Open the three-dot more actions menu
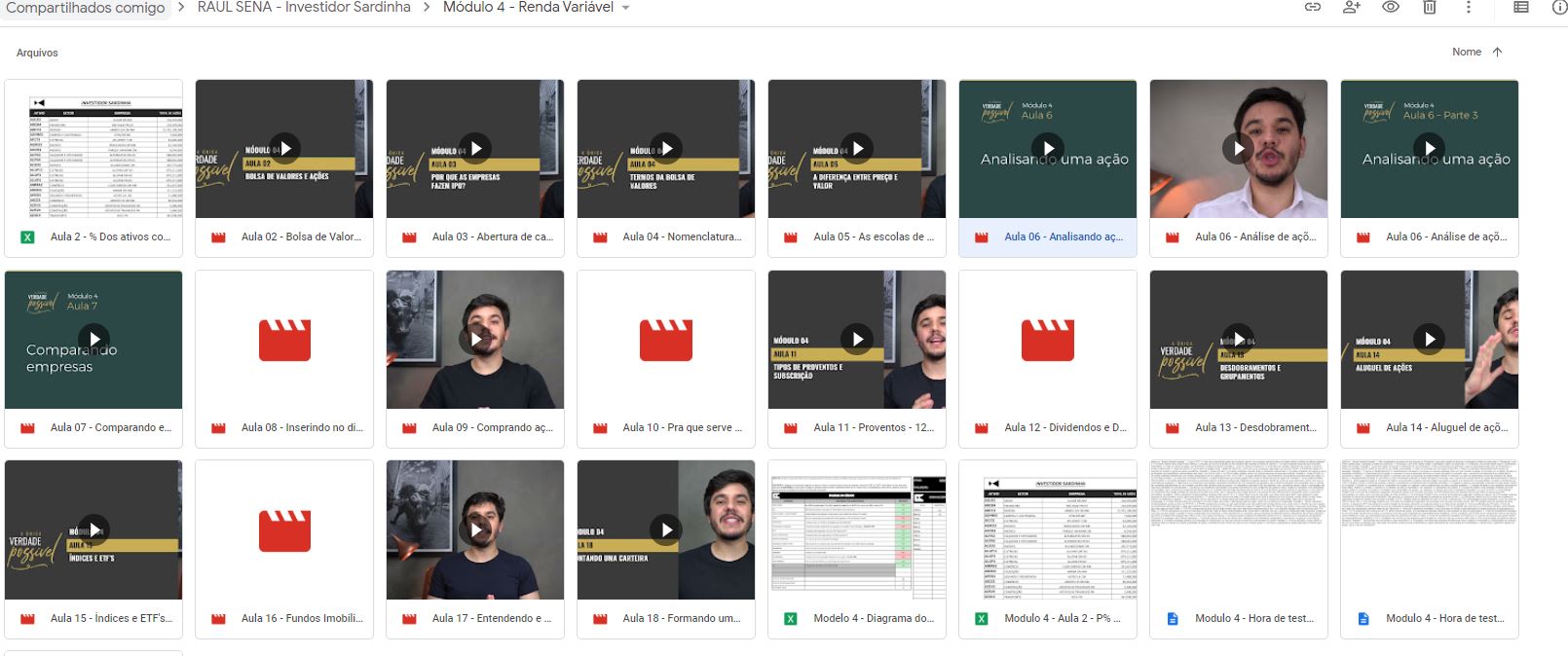1568x656 pixels. [x=1469, y=8]
